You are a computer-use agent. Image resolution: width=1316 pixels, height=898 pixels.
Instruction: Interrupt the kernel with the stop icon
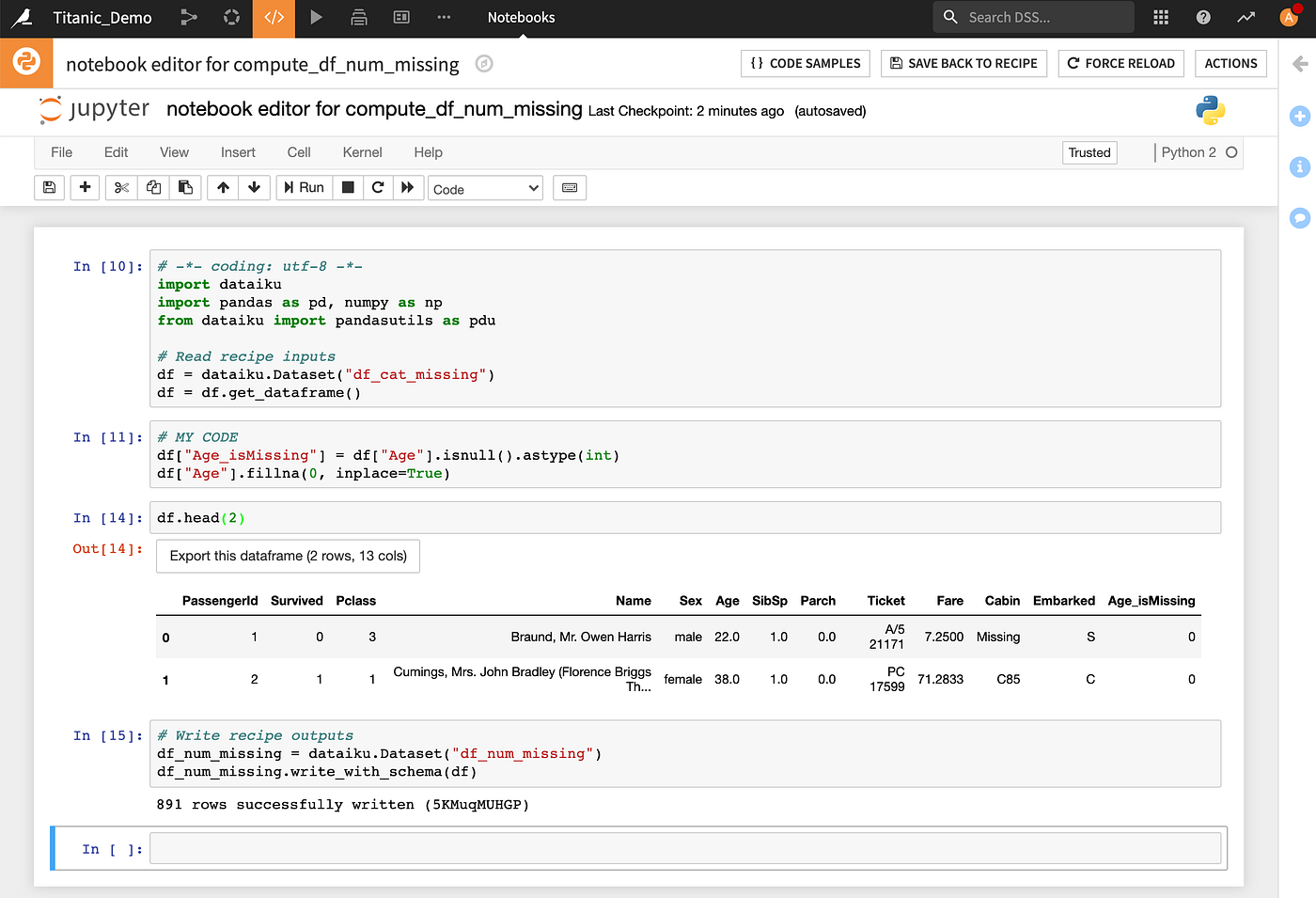347,187
